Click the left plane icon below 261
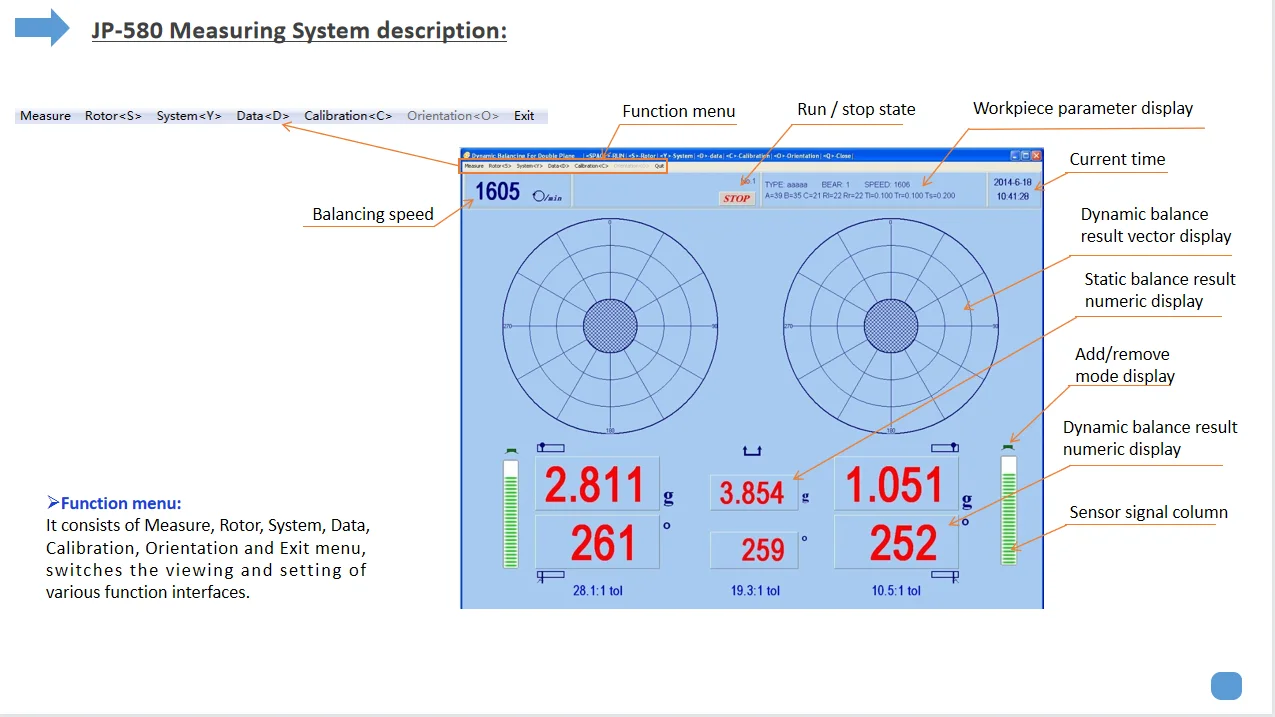Screen dimensions: 1275x717 coord(550,575)
